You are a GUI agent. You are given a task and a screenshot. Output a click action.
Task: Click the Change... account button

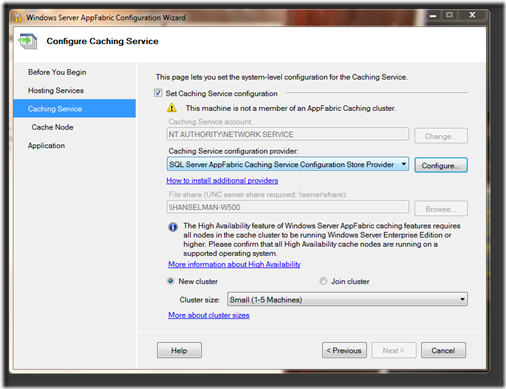click(441, 136)
